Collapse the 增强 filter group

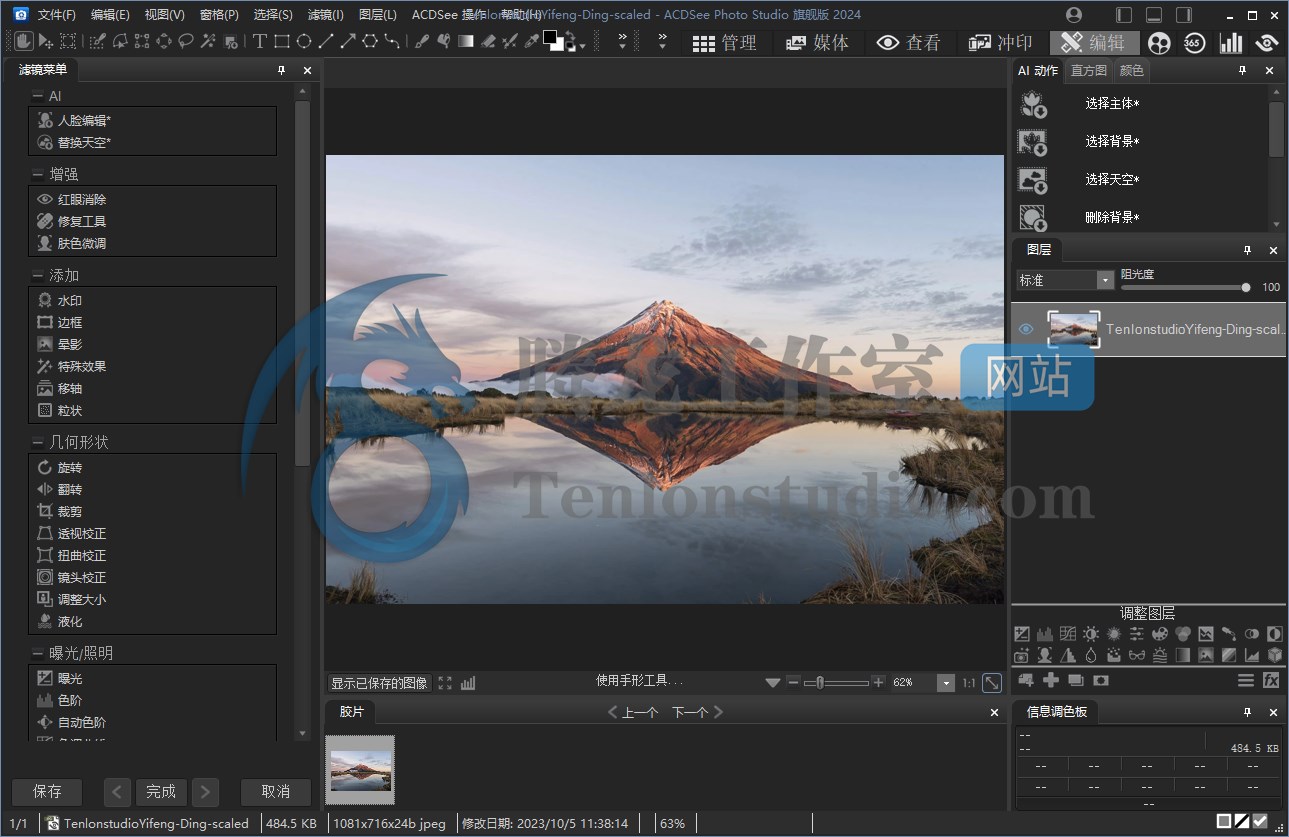(x=38, y=174)
